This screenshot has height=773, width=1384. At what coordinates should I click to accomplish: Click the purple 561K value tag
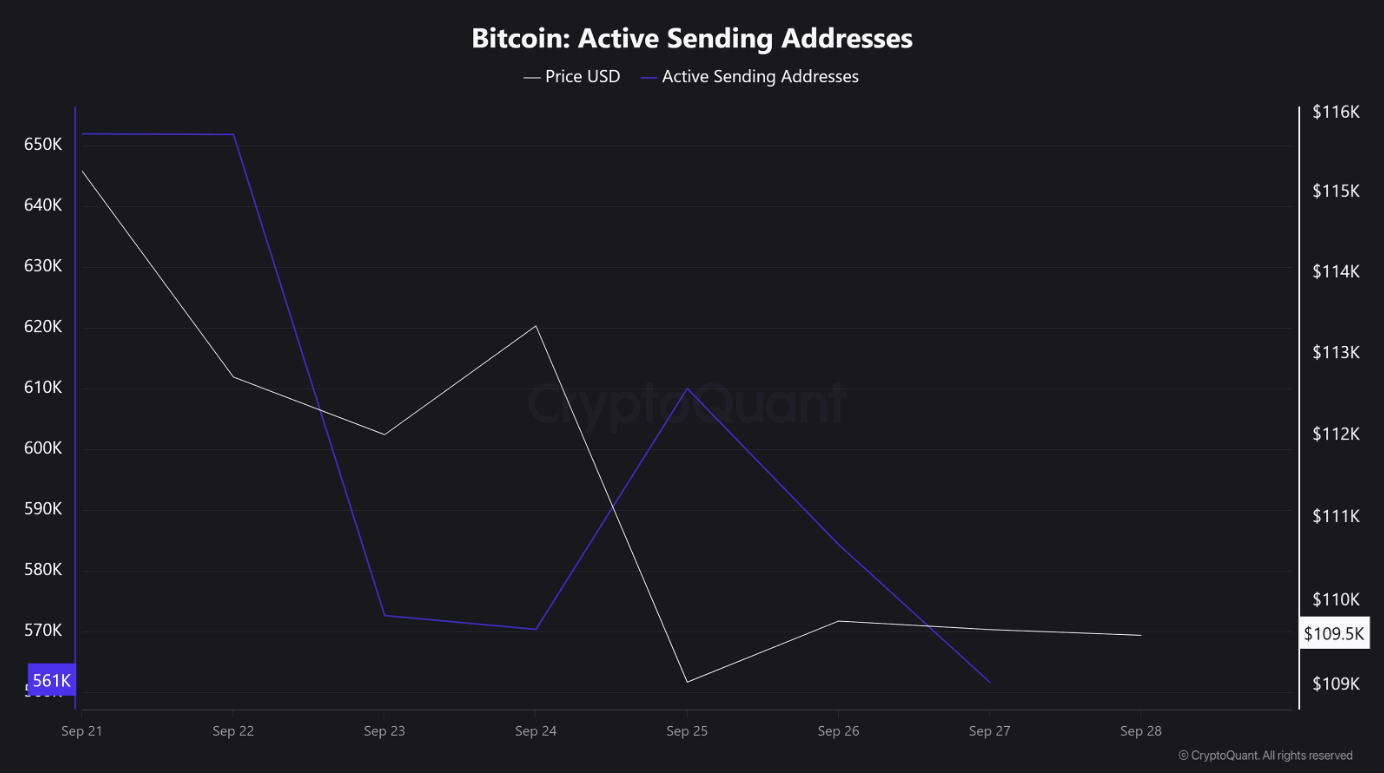click(x=51, y=681)
